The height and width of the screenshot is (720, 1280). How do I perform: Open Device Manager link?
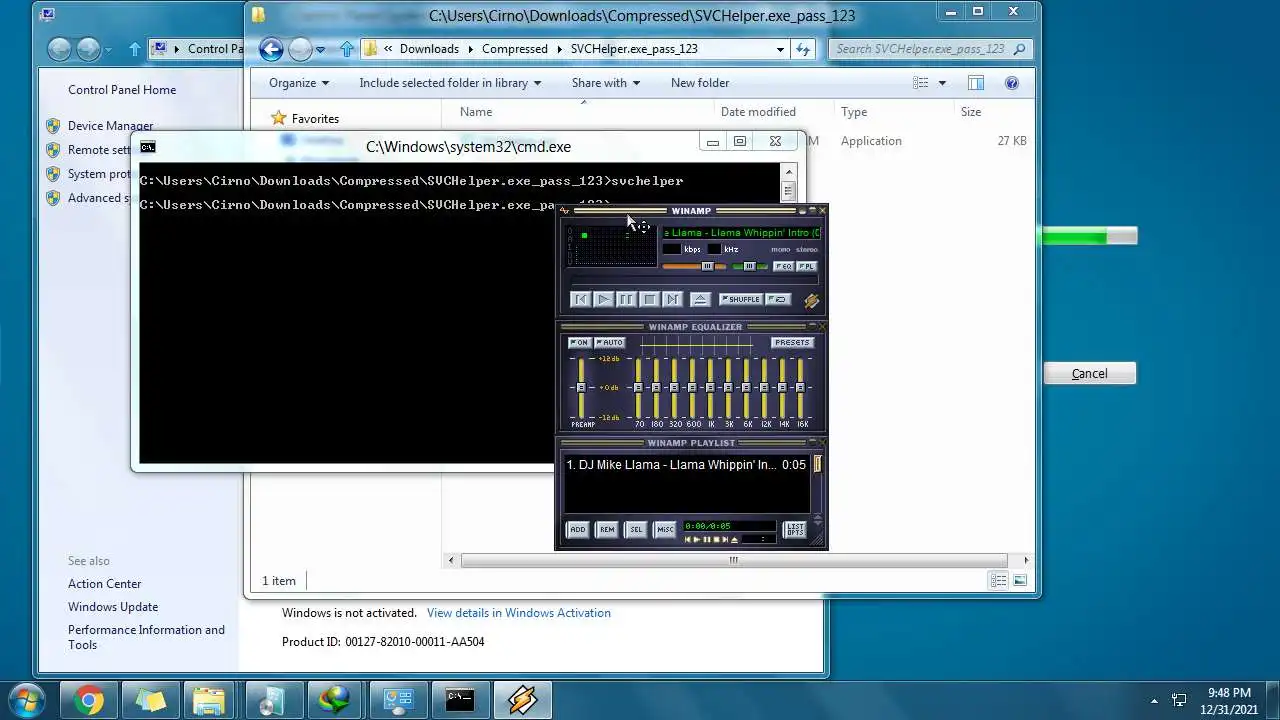[x=110, y=126]
